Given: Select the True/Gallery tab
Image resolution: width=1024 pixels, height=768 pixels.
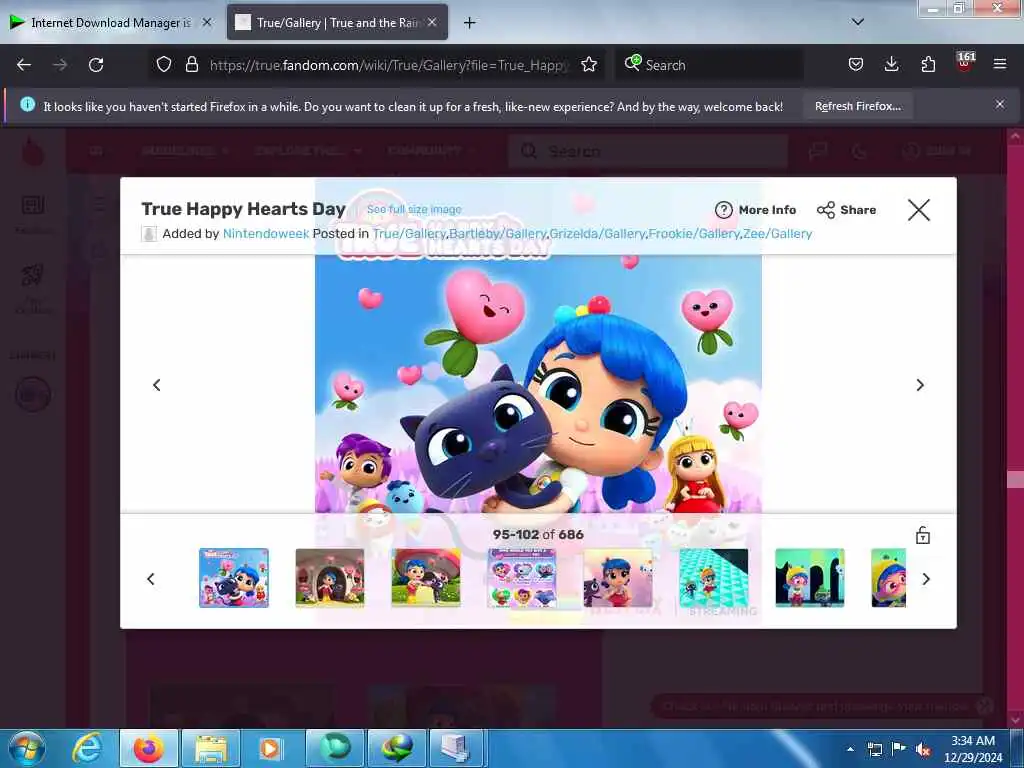Looking at the screenshot, I should click(337, 23).
